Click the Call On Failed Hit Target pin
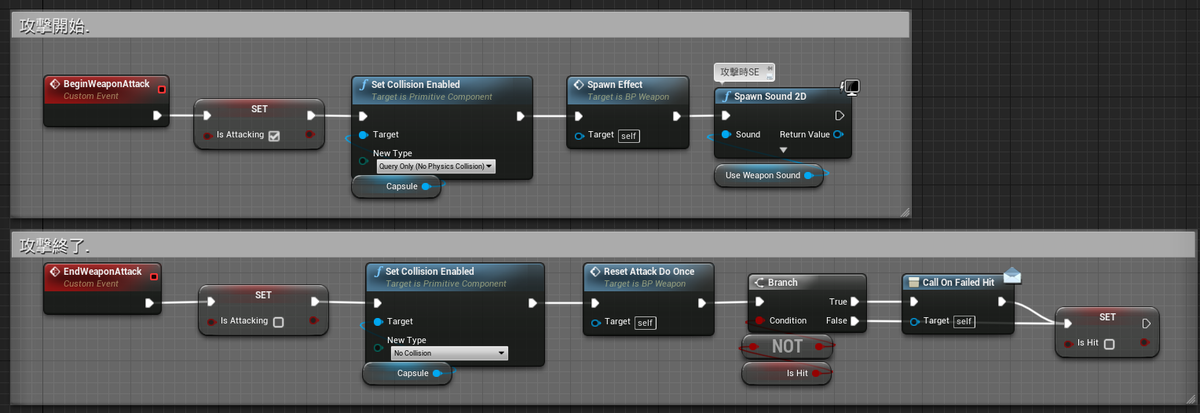Viewport: 1200px width, 413px height. pos(915,321)
